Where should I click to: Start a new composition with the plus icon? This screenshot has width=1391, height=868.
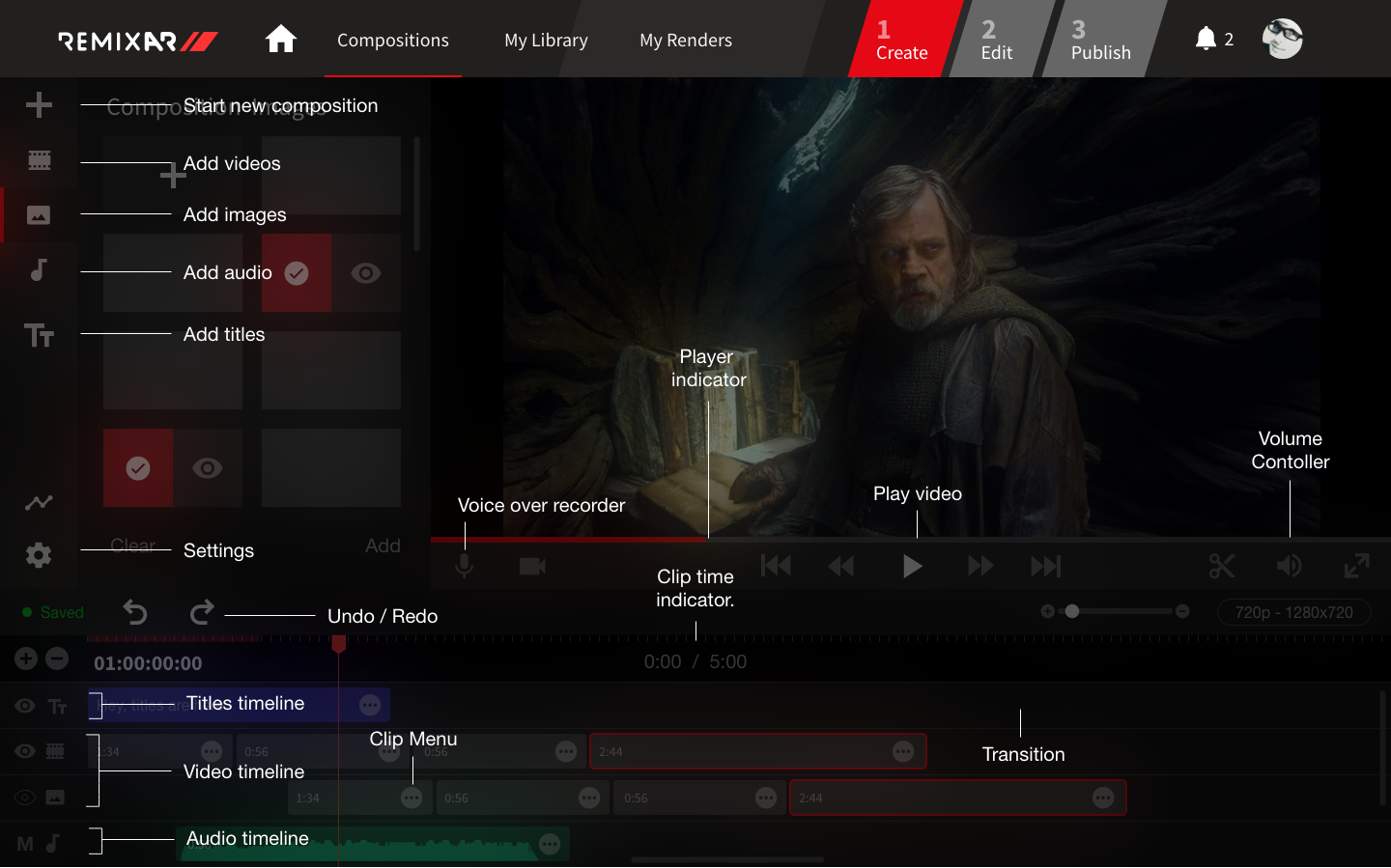coord(39,104)
